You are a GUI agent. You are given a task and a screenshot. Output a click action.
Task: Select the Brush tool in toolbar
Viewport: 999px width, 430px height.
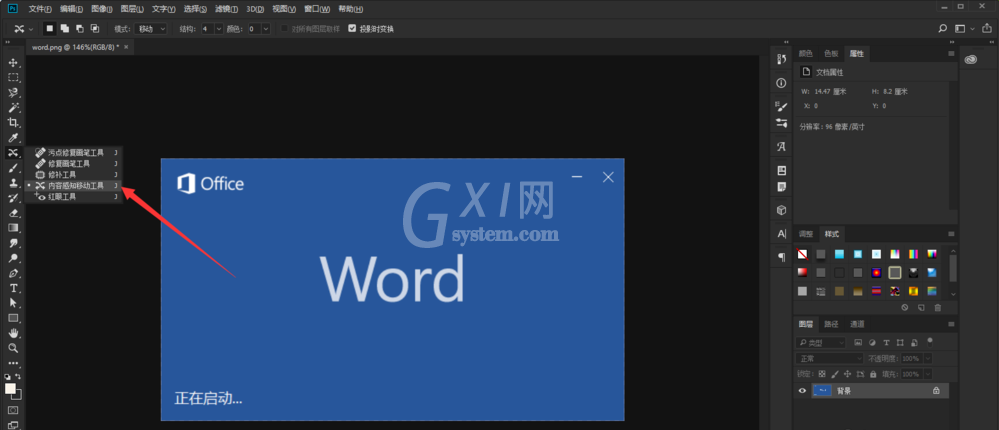pos(13,168)
